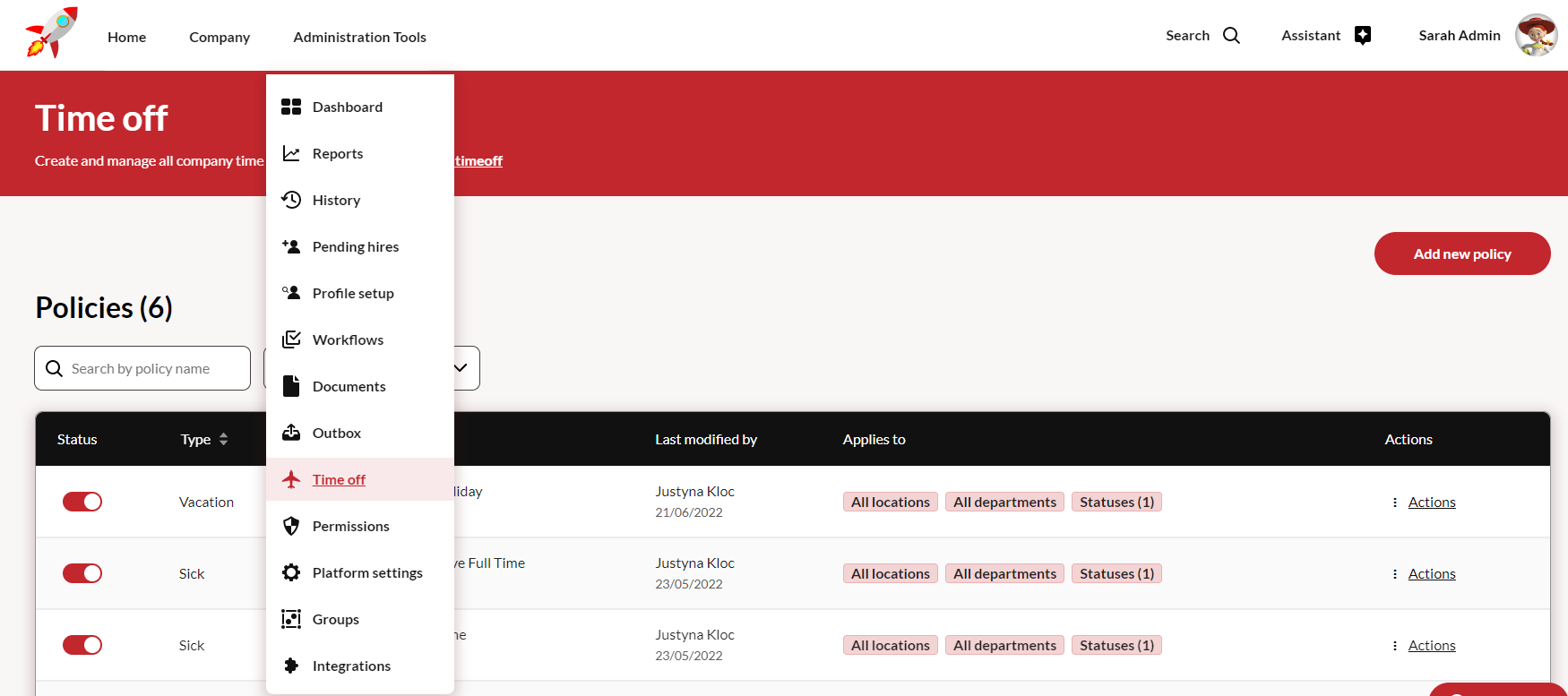The width and height of the screenshot is (1568, 696).
Task: Open Reports chart icon in menu
Action: (291, 153)
